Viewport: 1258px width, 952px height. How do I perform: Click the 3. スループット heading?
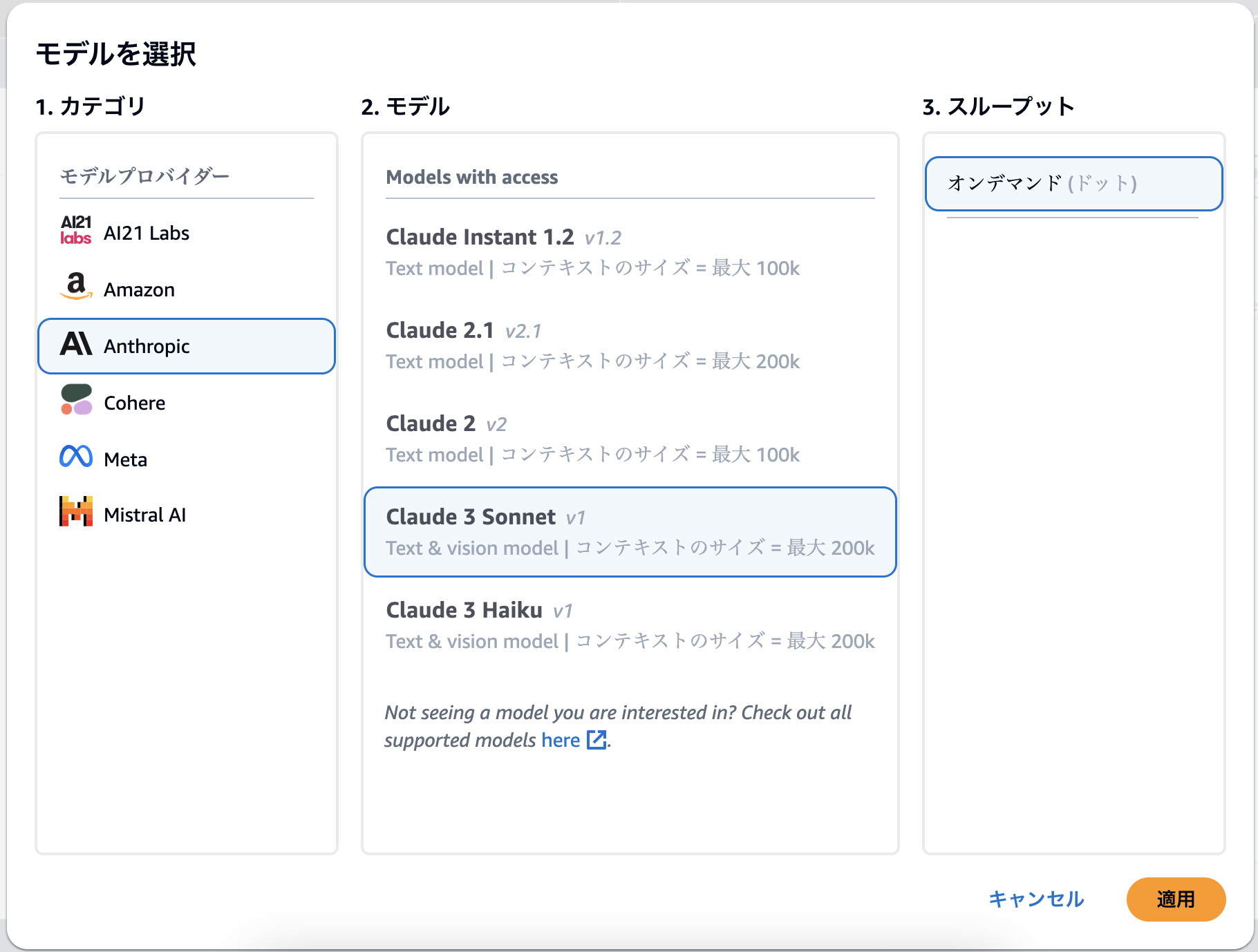click(998, 106)
